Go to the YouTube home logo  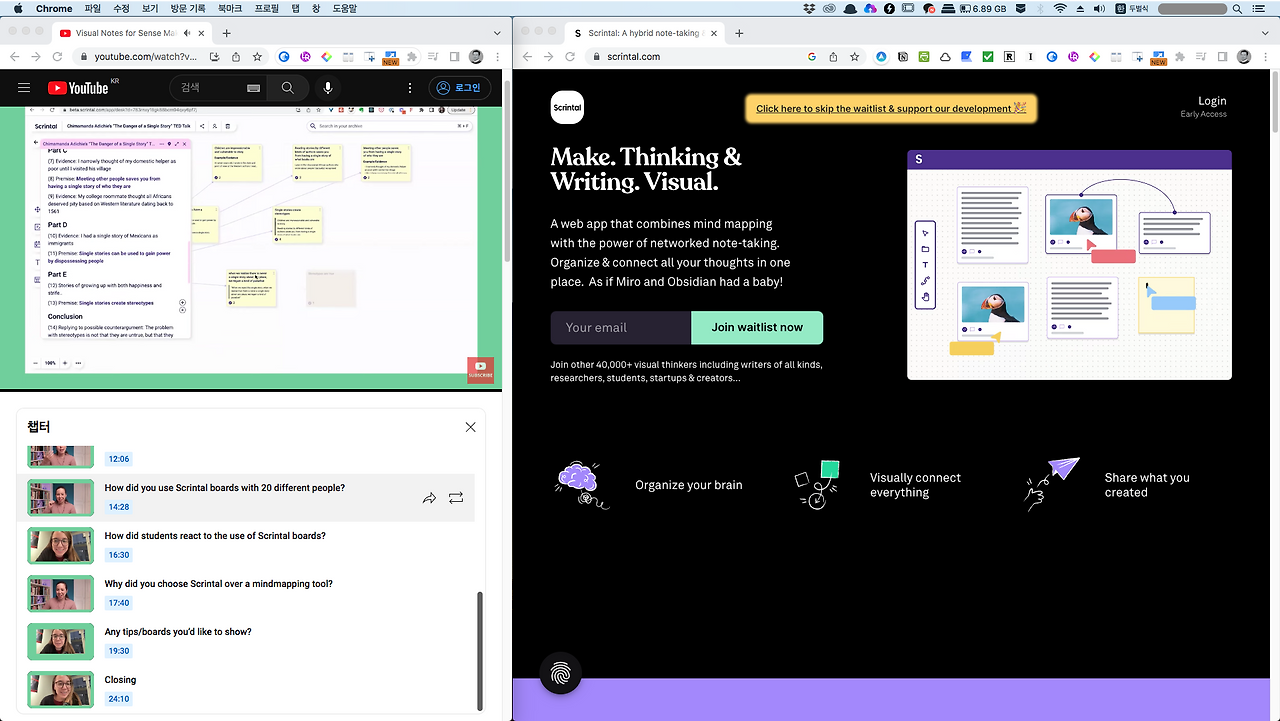point(77,88)
